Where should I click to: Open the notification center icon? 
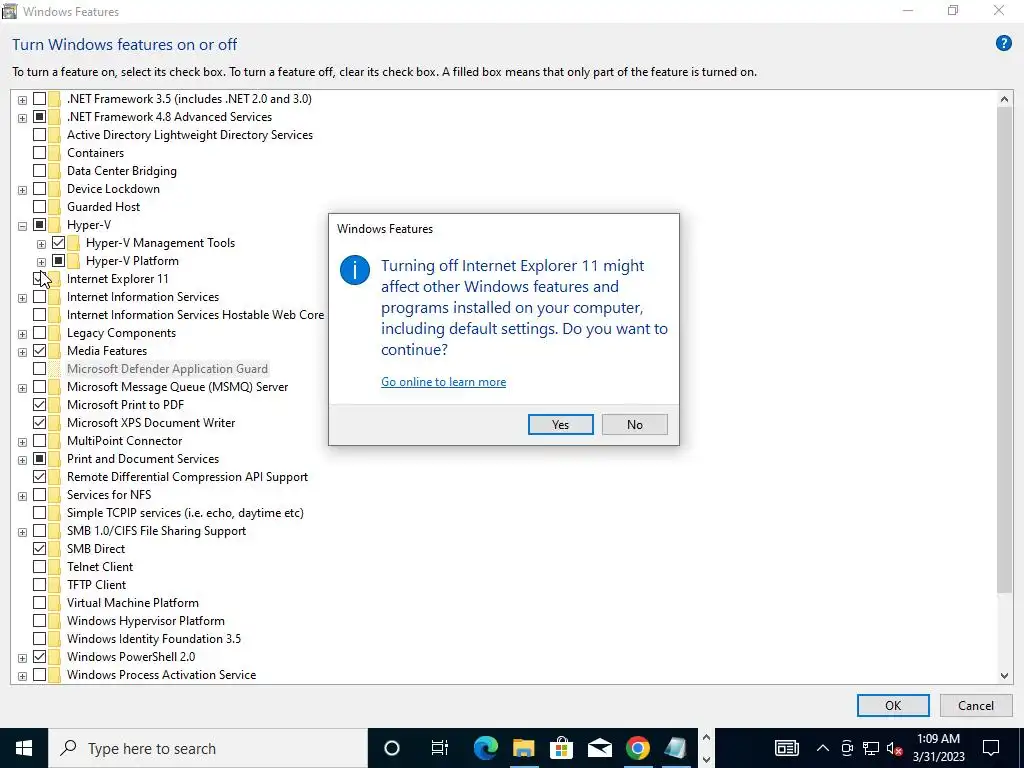tap(991, 748)
